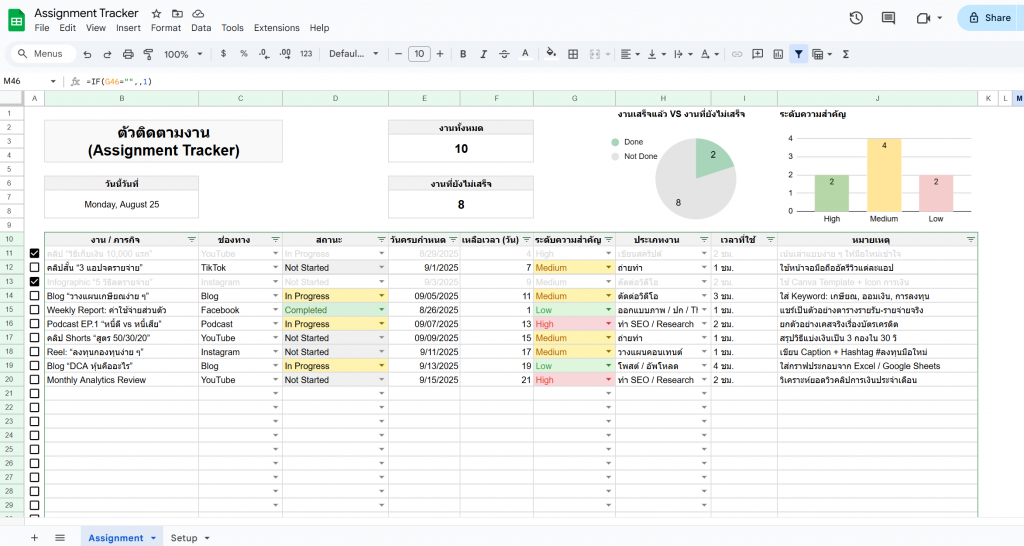Screen dimensions: 1024x546
Task: Open the Insert menu
Action: (128, 28)
